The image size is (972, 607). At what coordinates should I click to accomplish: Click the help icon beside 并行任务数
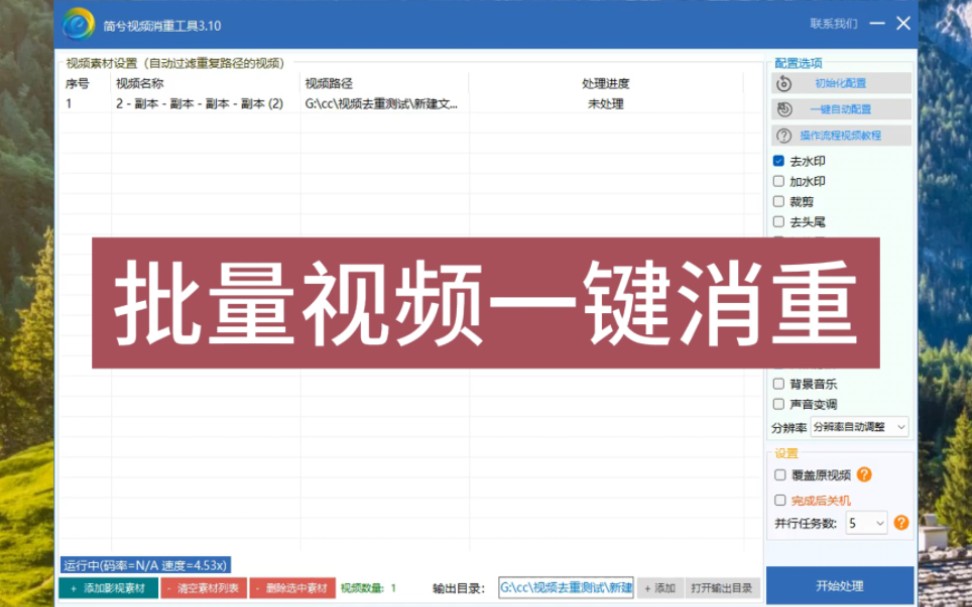coord(903,522)
